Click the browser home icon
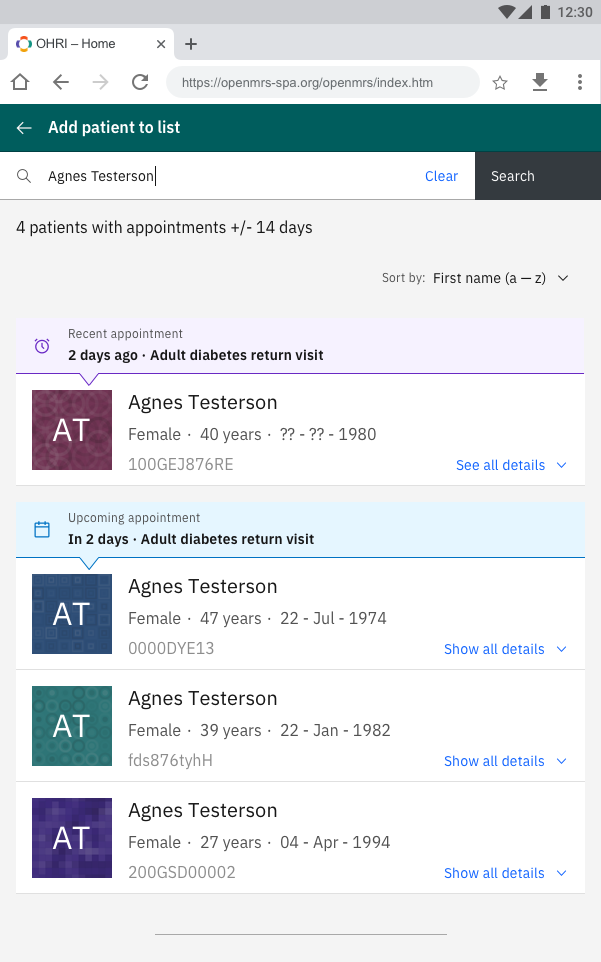 click(20, 83)
